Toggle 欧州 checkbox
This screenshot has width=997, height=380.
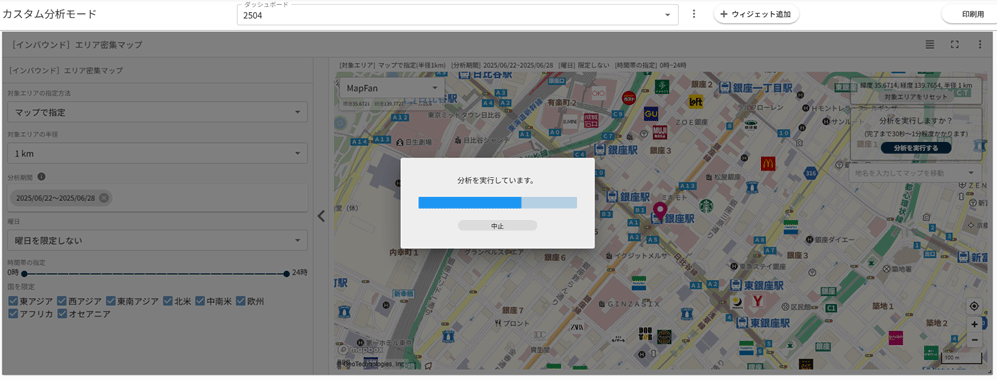[x=241, y=301]
